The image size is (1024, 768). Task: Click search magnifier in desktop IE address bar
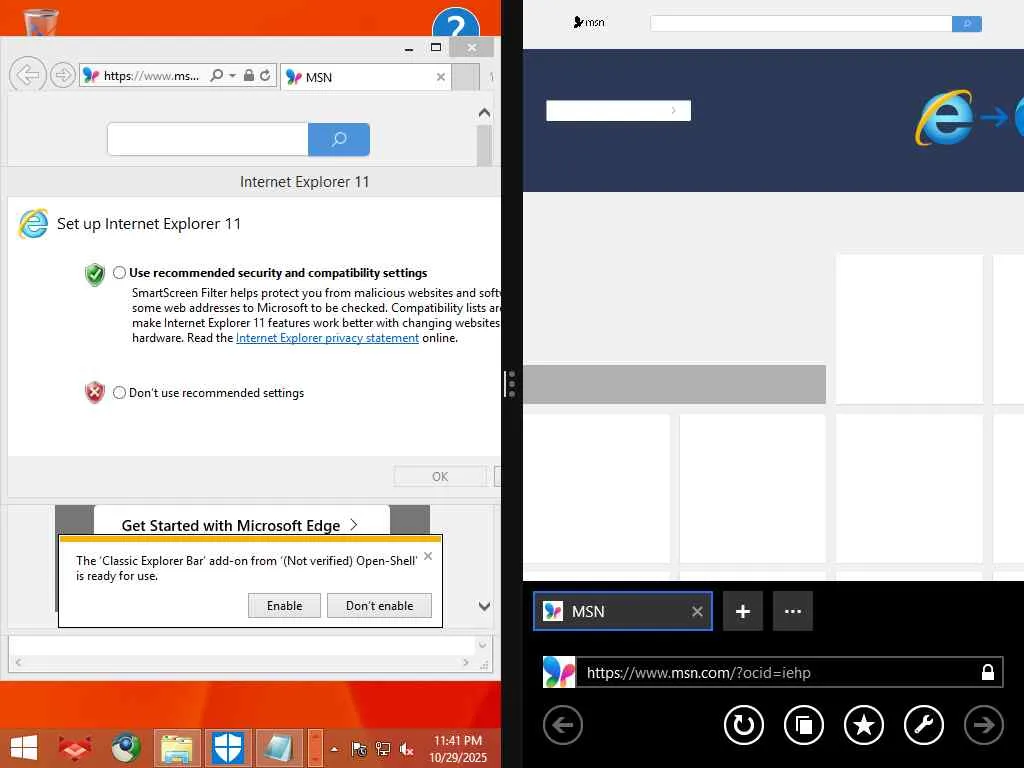click(x=217, y=76)
